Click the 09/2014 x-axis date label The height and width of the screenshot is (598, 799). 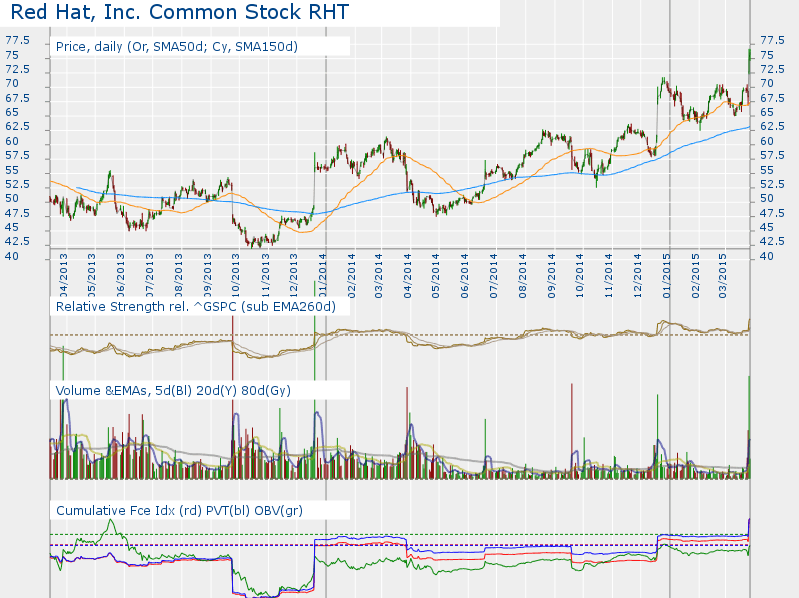click(552, 273)
